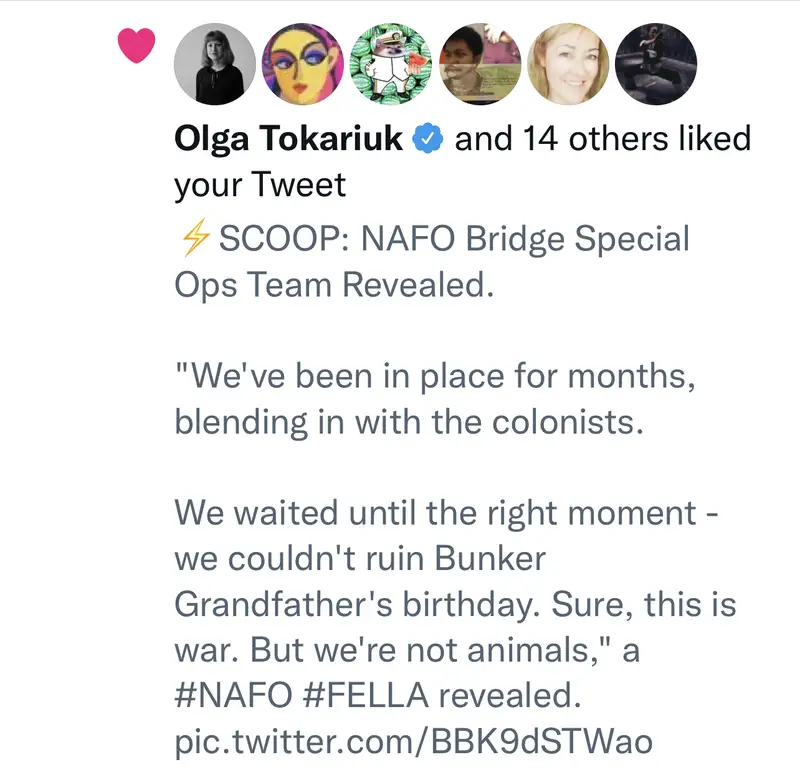Open the SCOOP: NAFO Bridge headline
This screenshot has height=775, width=800.
coord(453,239)
